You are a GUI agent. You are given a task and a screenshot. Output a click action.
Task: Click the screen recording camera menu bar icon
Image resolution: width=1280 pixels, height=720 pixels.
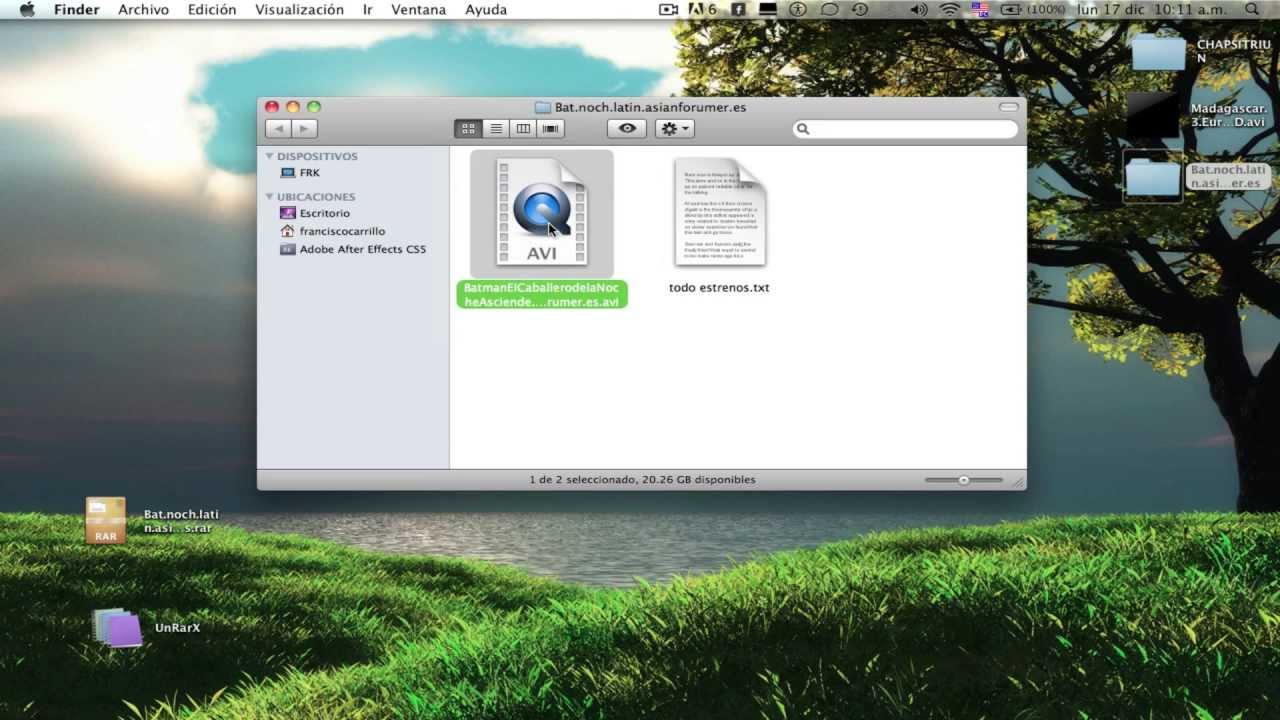point(668,10)
